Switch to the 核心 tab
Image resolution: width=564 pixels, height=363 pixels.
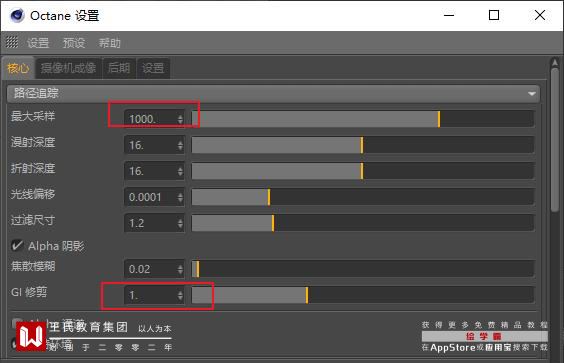point(18,68)
